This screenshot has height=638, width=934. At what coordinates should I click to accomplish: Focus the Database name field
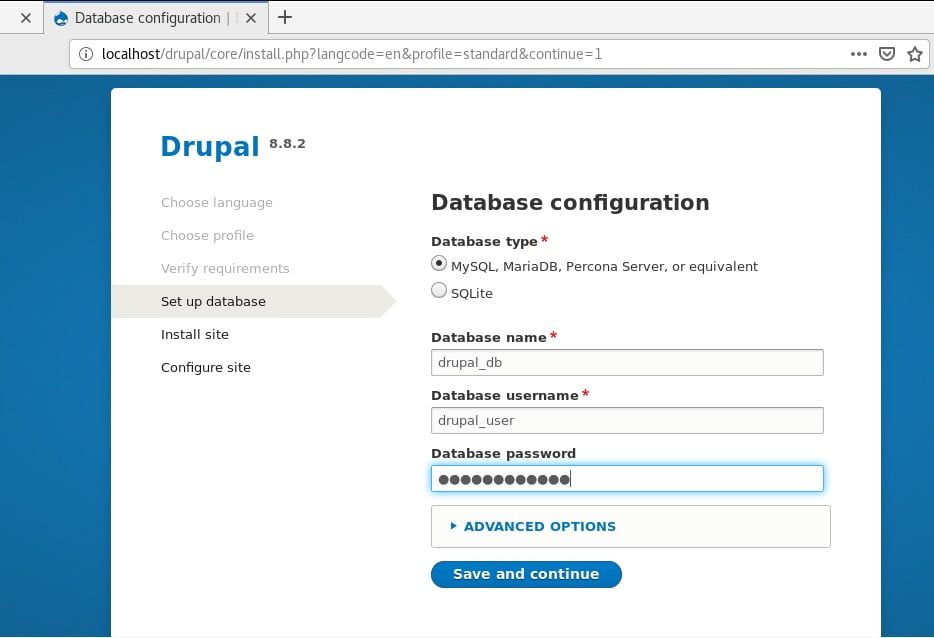(627, 363)
